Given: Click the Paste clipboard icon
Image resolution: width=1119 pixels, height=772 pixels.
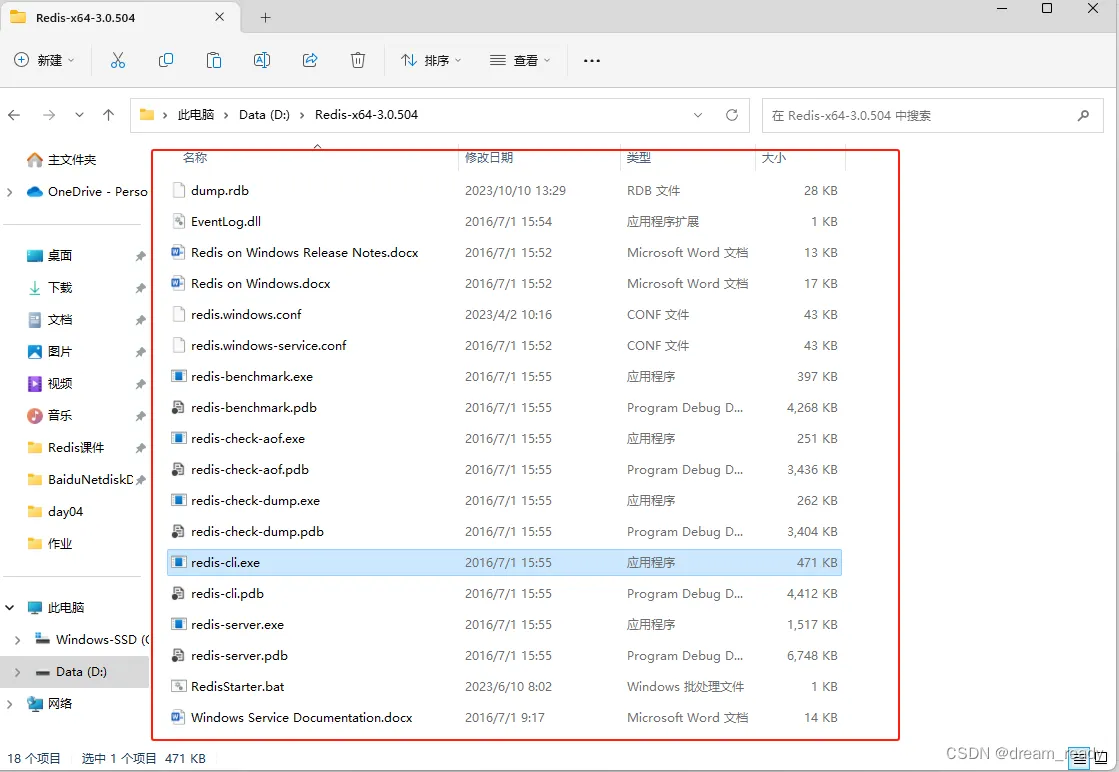Looking at the screenshot, I should click(x=213, y=61).
